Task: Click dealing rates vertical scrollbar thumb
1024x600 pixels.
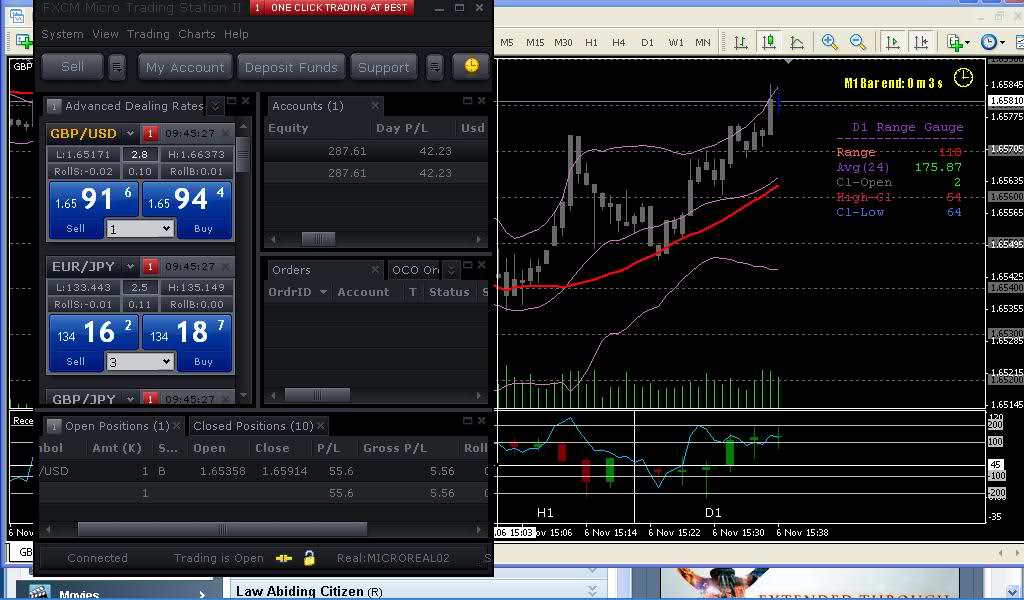Action: click(242, 153)
